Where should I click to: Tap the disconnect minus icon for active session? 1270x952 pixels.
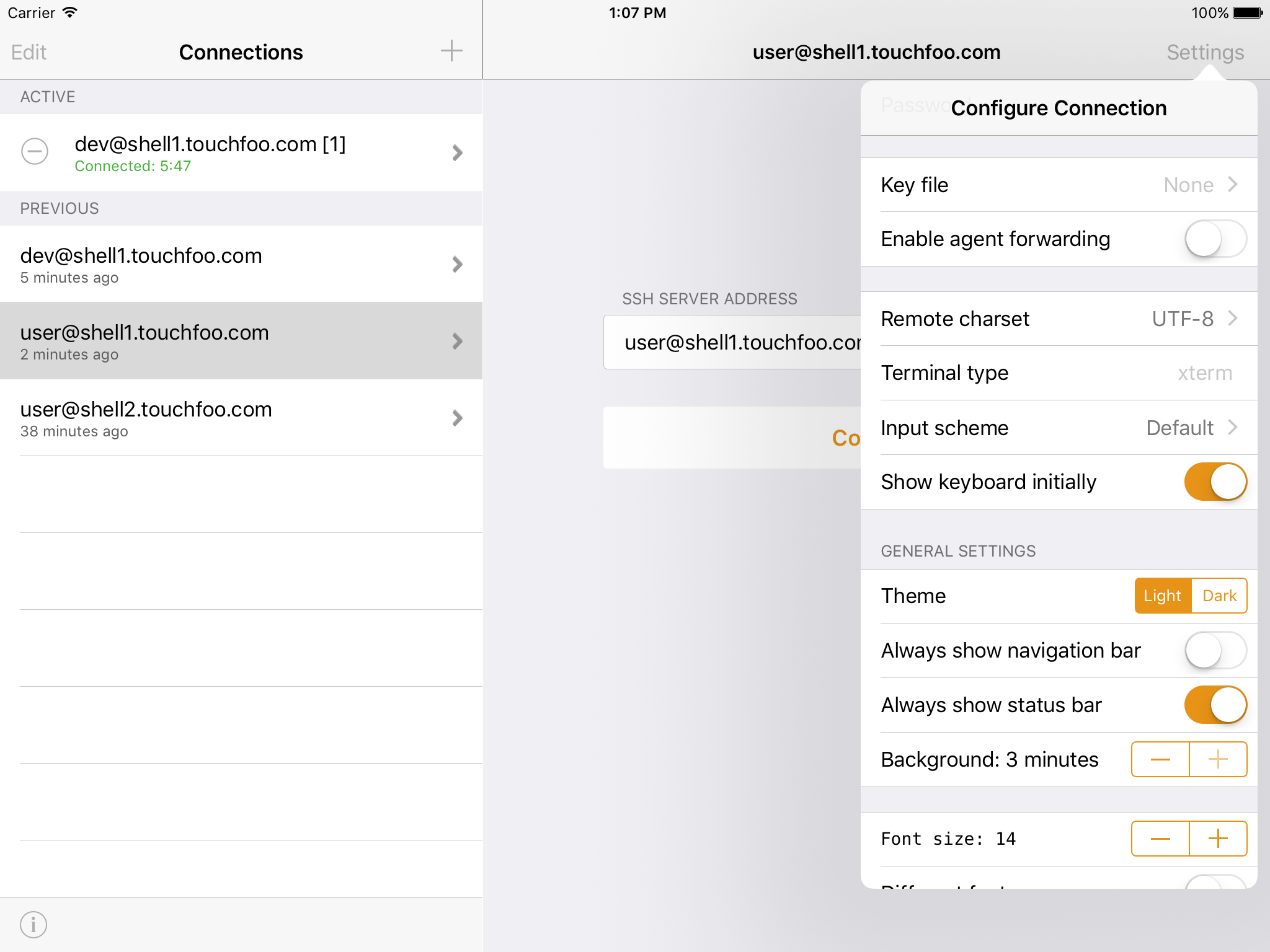click(x=35, y=151)
